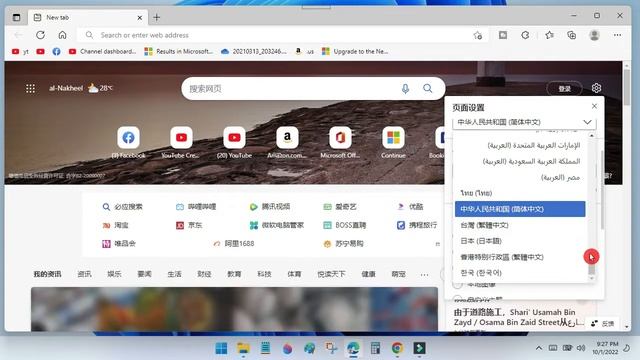Open Calculator from the taskbar
Image resolution: width=640 pixels, height=360 pixels.
tap(376, 348)
